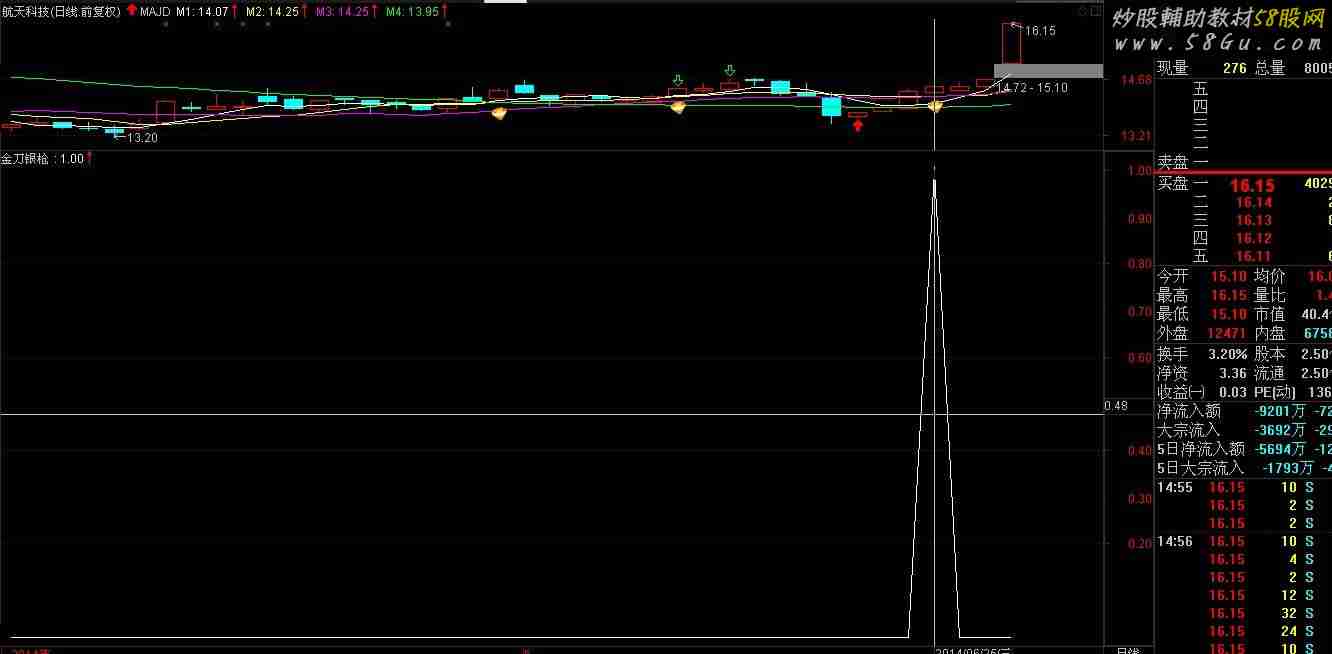Screen dimensions: 1332x654
Task: Click the purple M3: 14.25 value
Action: tap(342, 11)
